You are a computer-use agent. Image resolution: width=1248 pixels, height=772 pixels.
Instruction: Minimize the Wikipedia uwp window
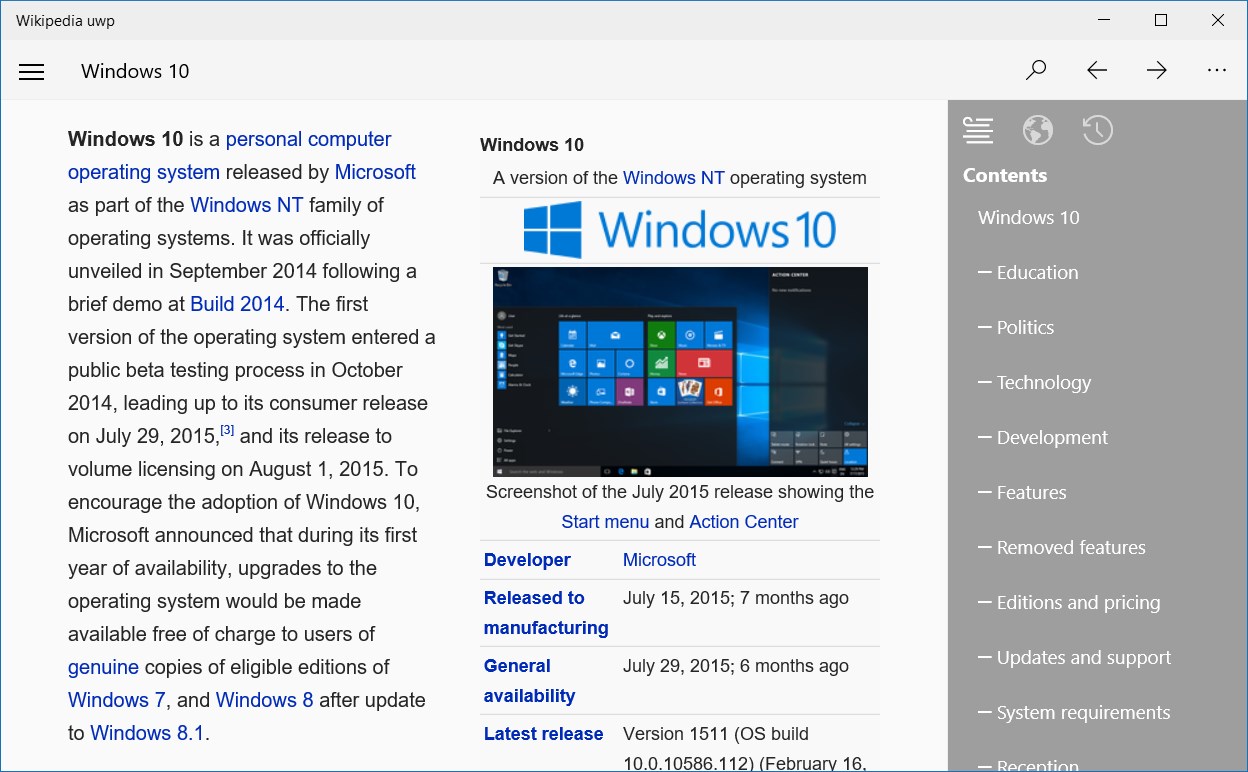click(1103, 20)
